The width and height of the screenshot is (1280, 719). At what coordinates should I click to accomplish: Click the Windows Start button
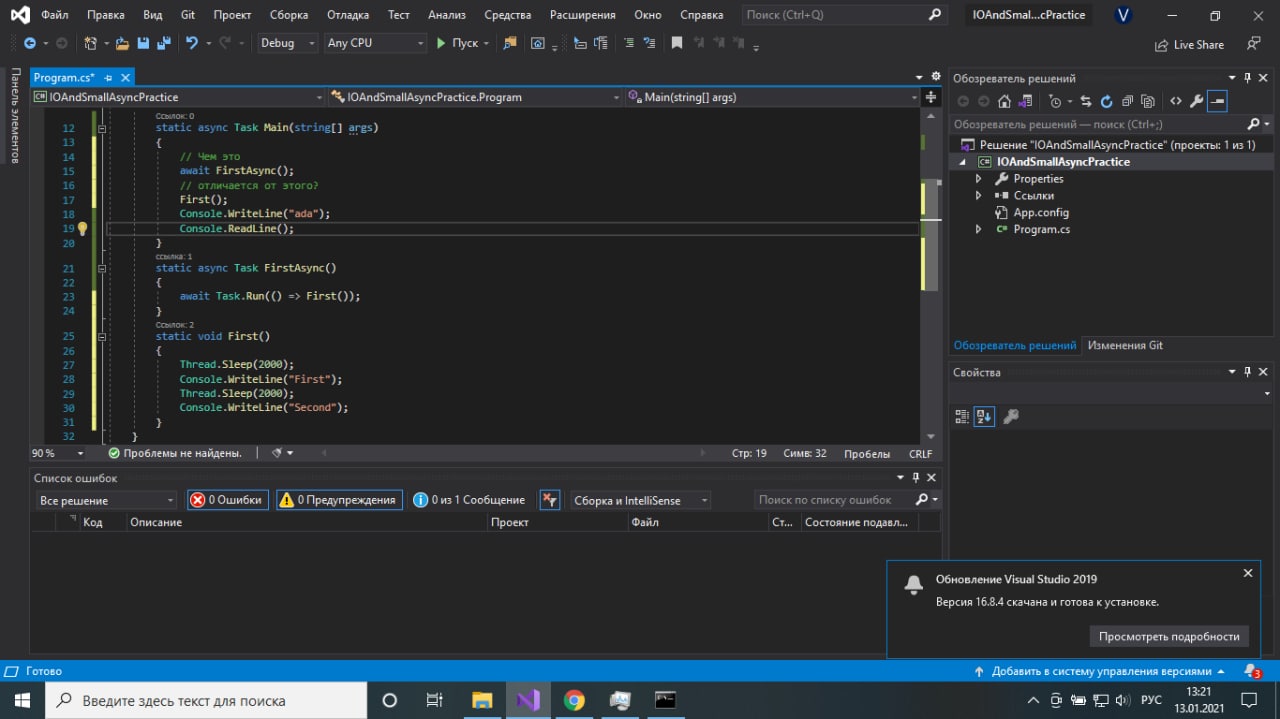[22, 700]
